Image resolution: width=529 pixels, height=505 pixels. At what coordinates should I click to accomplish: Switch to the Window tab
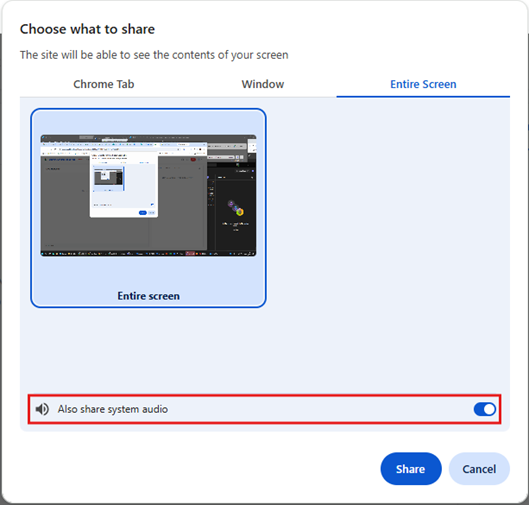click(x=262, y=84)
